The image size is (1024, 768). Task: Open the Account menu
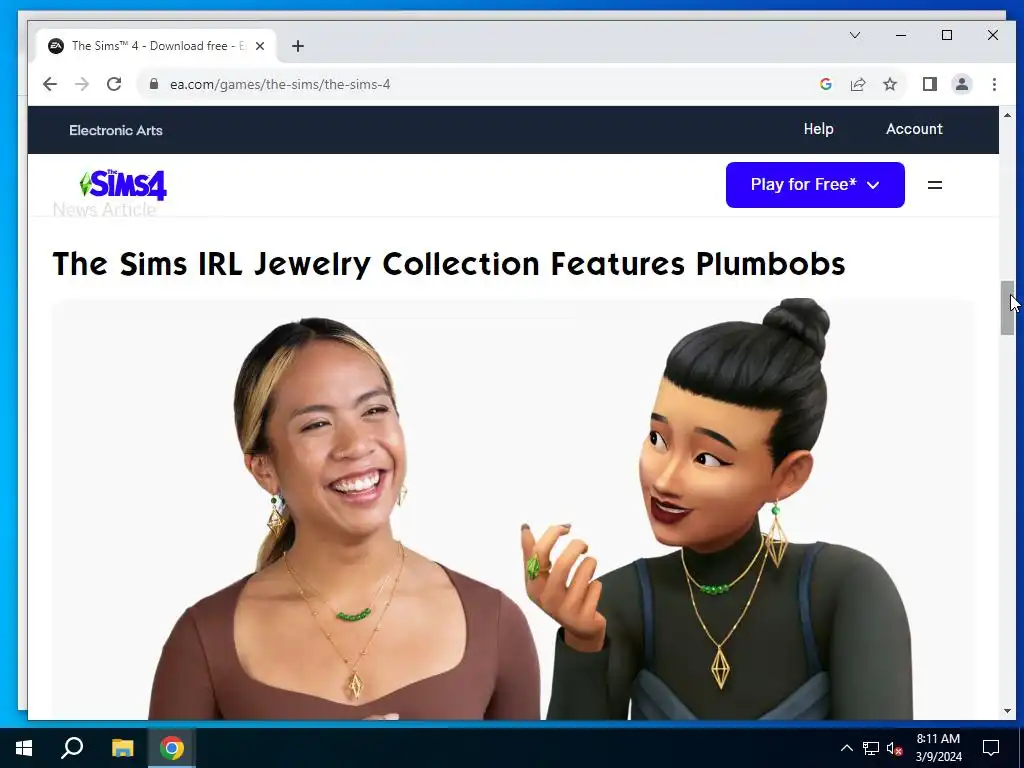914,129
